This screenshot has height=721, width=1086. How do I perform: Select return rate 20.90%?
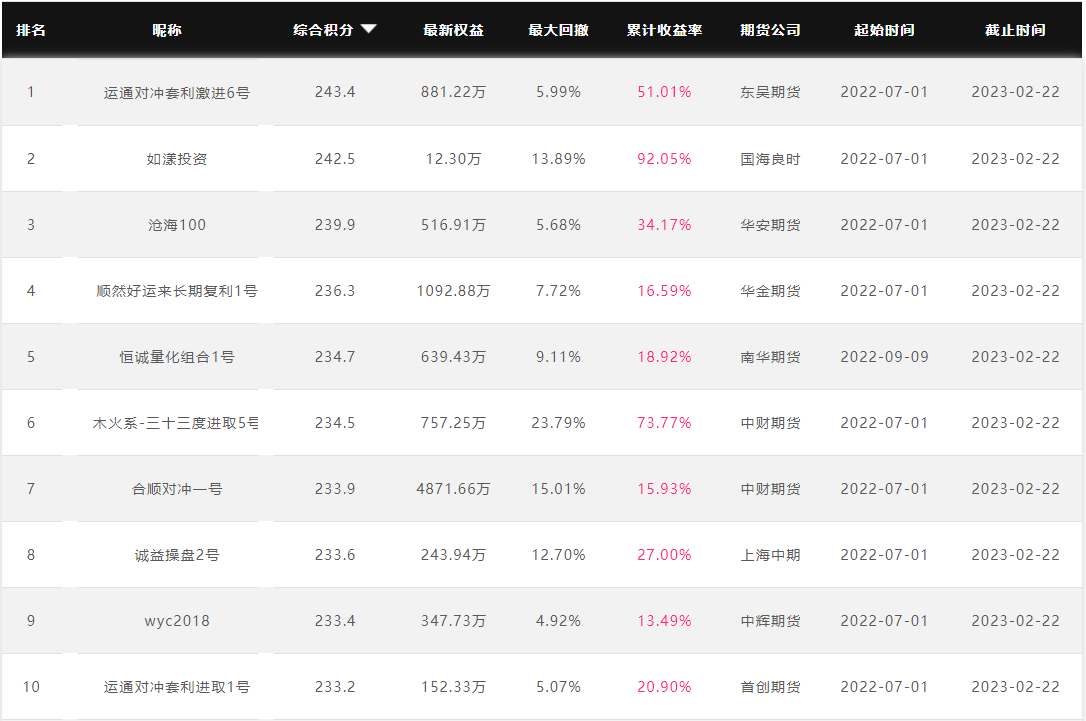[664, 687]
